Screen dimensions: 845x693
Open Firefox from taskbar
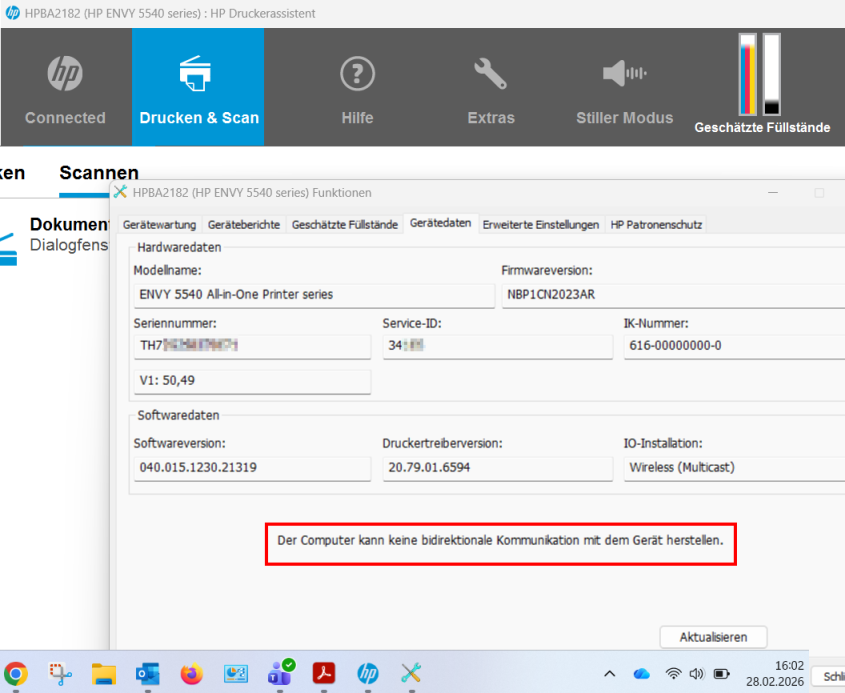[192, 674]
